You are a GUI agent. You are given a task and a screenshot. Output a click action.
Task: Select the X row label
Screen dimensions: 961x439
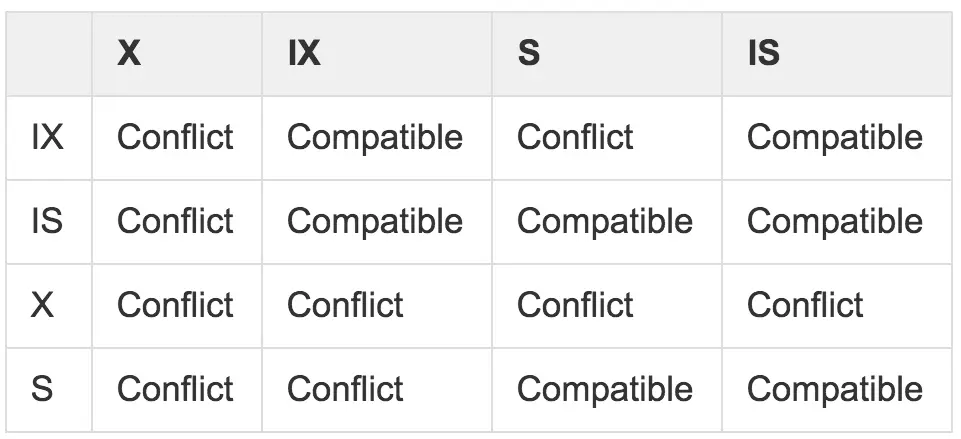pyautogui.click(x=42, y=305)
